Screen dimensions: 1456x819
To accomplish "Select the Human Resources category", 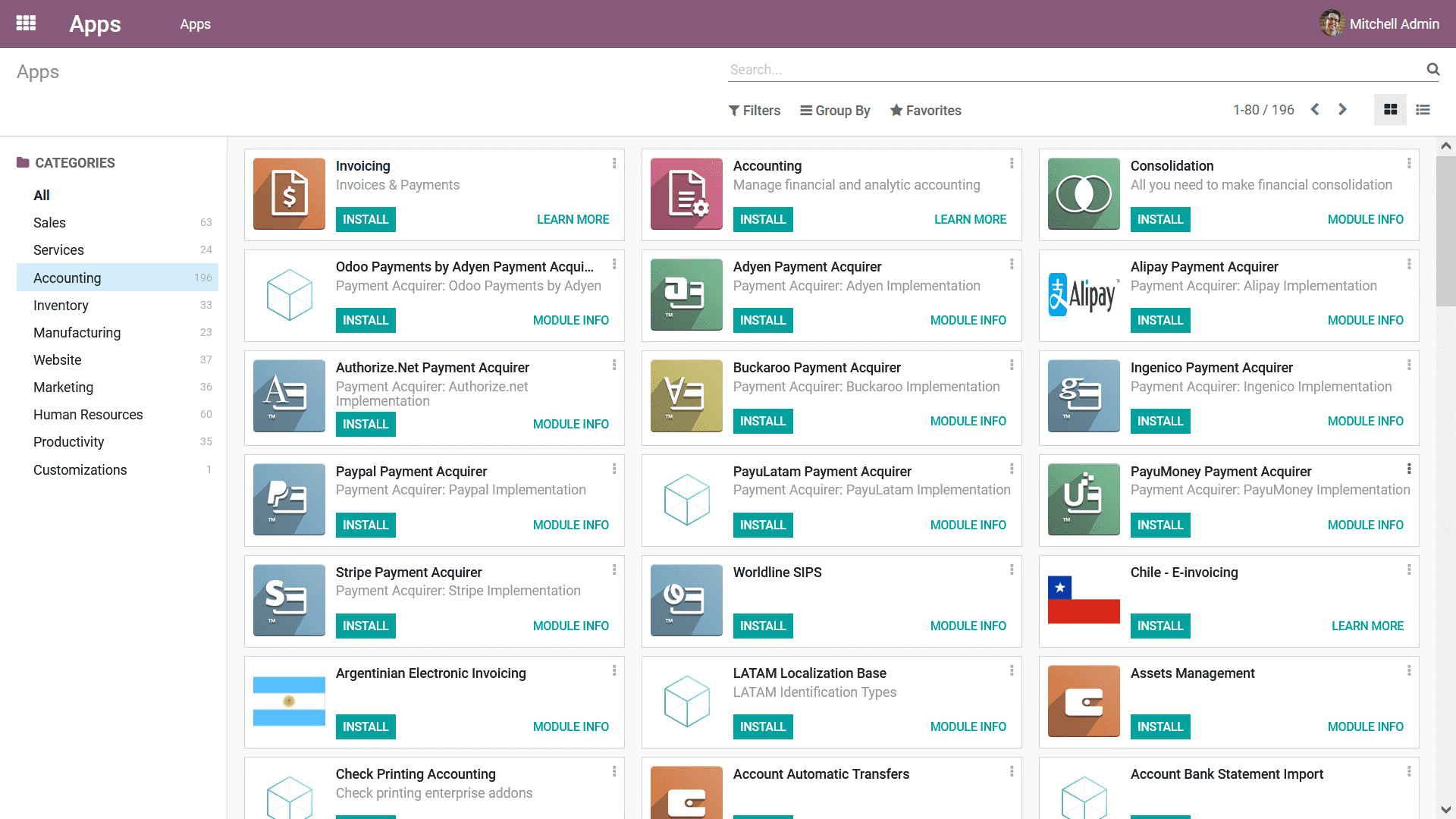I will point(117,415).
